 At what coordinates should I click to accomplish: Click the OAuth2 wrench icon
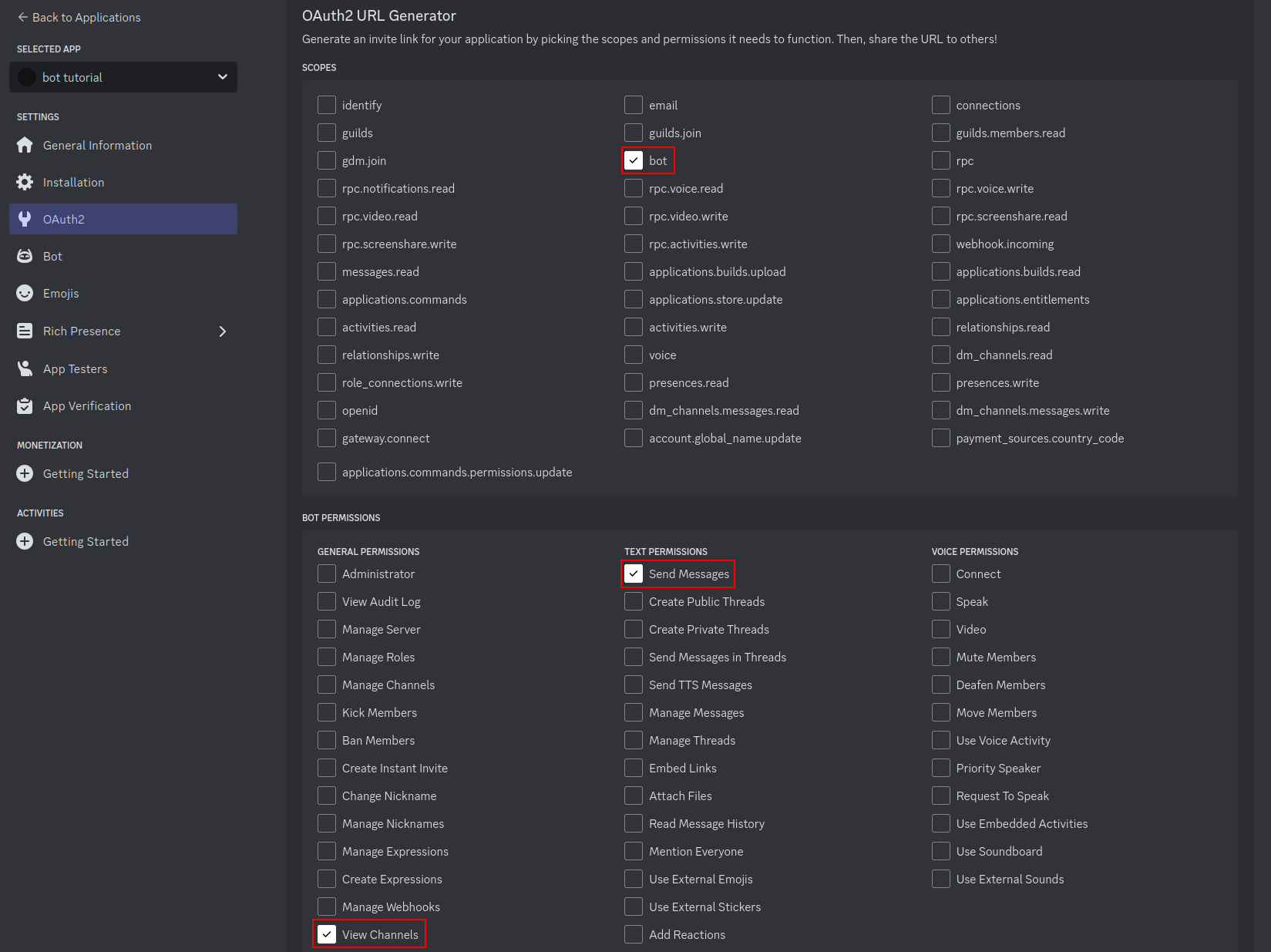pyautogui.click(x=25, y=219)
